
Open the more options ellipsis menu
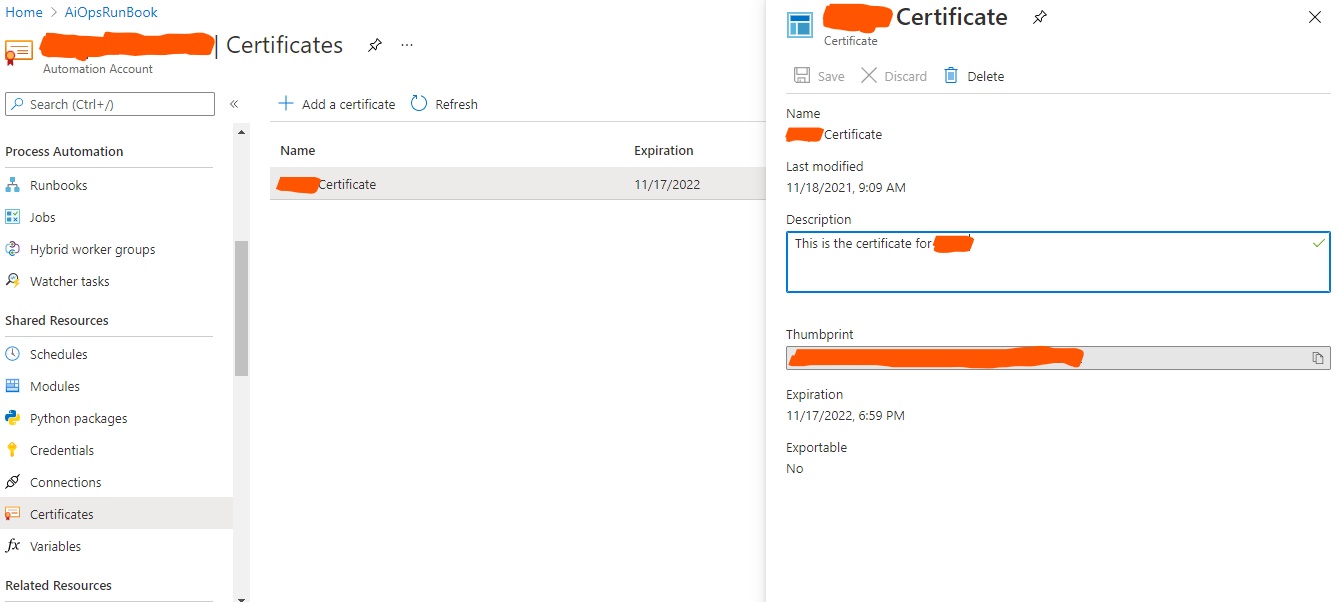pyautogui.click(x=407, y=45)
